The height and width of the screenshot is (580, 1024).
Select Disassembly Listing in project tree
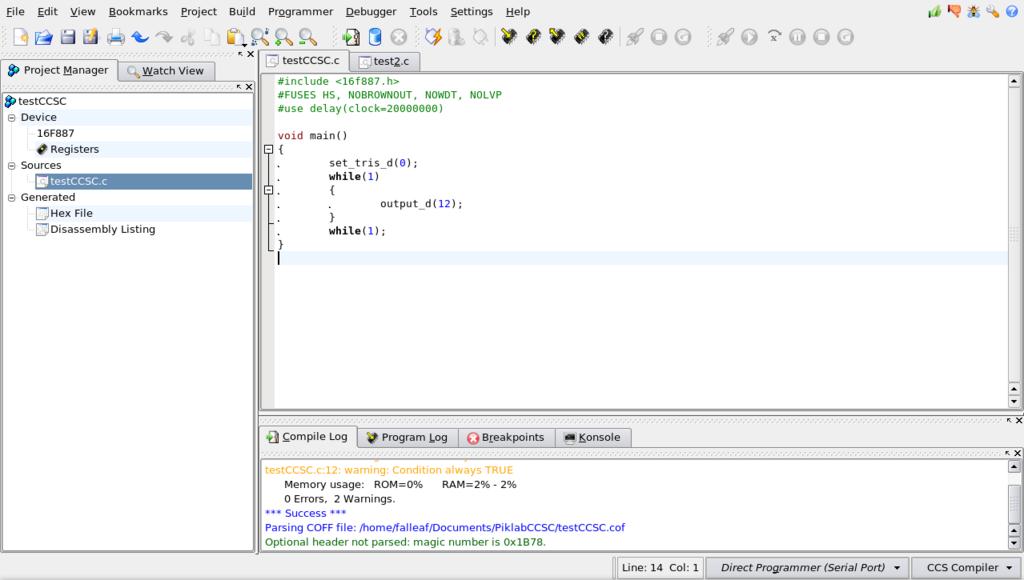[x=102, y=229]
